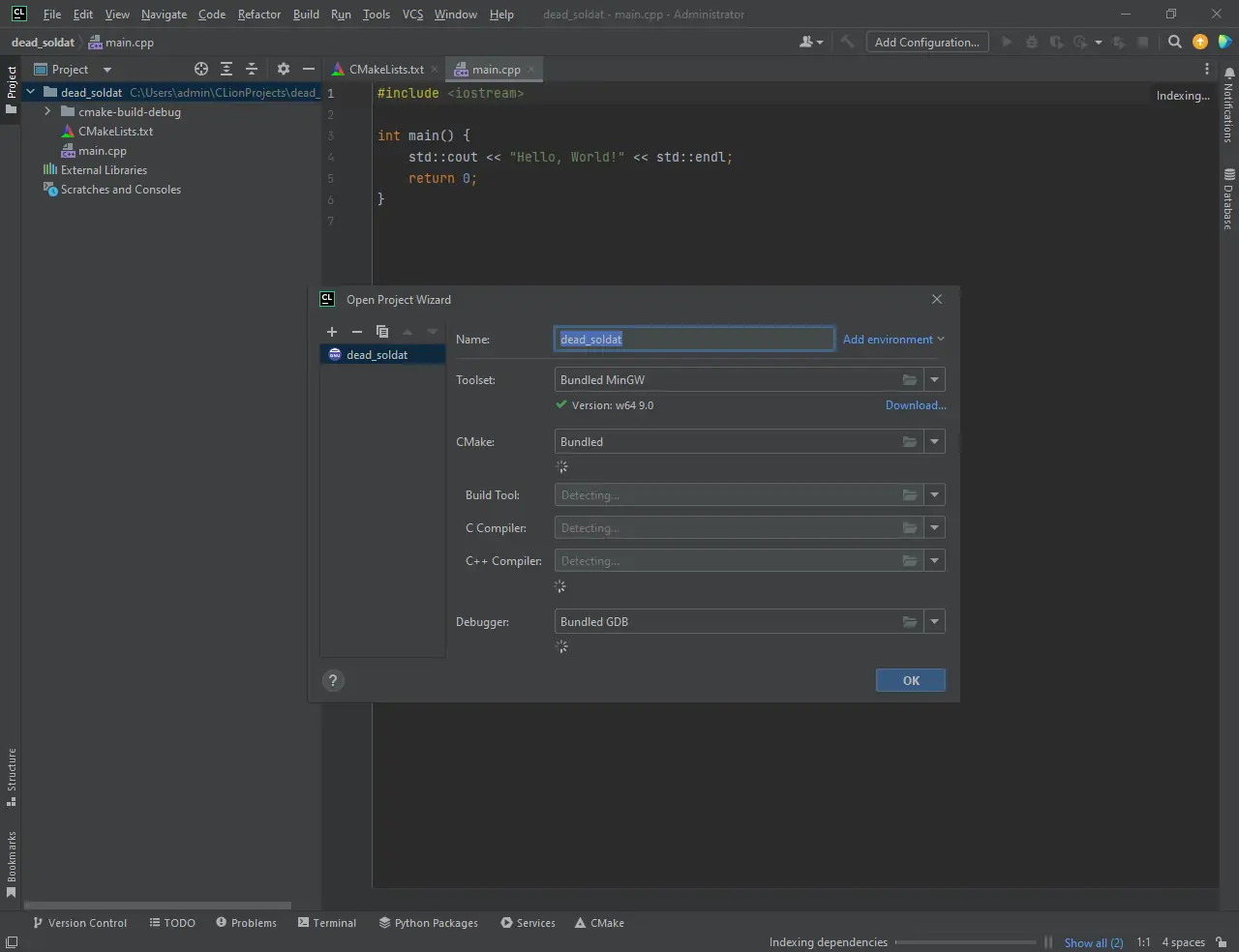Click the Download... link

pyautogui.click(x=915, y=405)
